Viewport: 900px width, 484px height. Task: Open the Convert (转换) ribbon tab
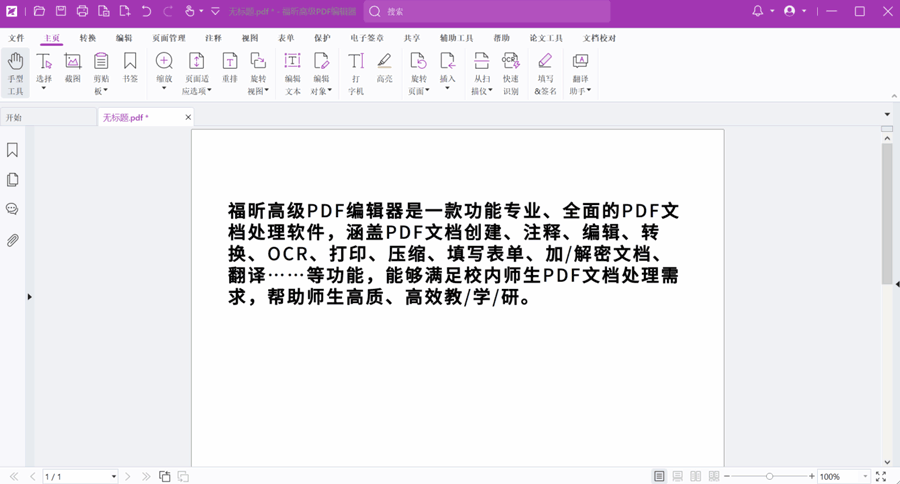coord(88,38)
